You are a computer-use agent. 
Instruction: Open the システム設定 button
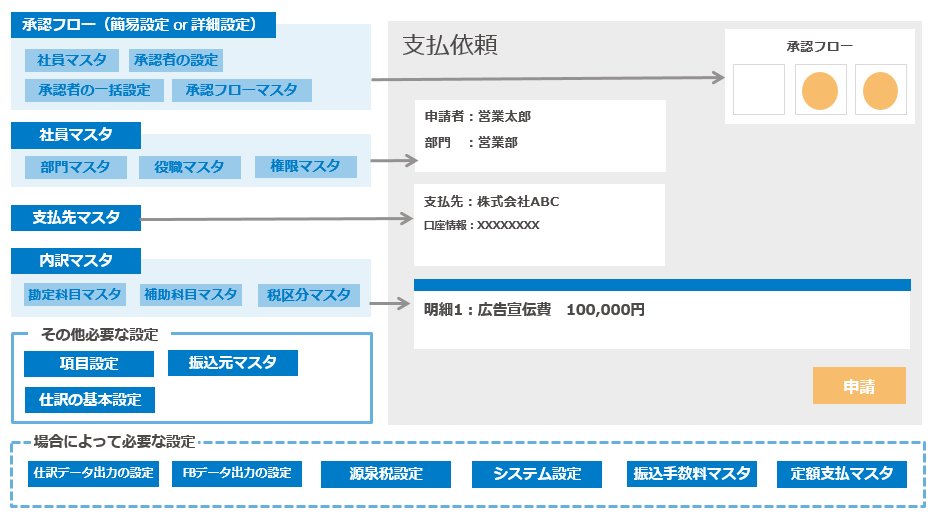[x=536, y=474]
